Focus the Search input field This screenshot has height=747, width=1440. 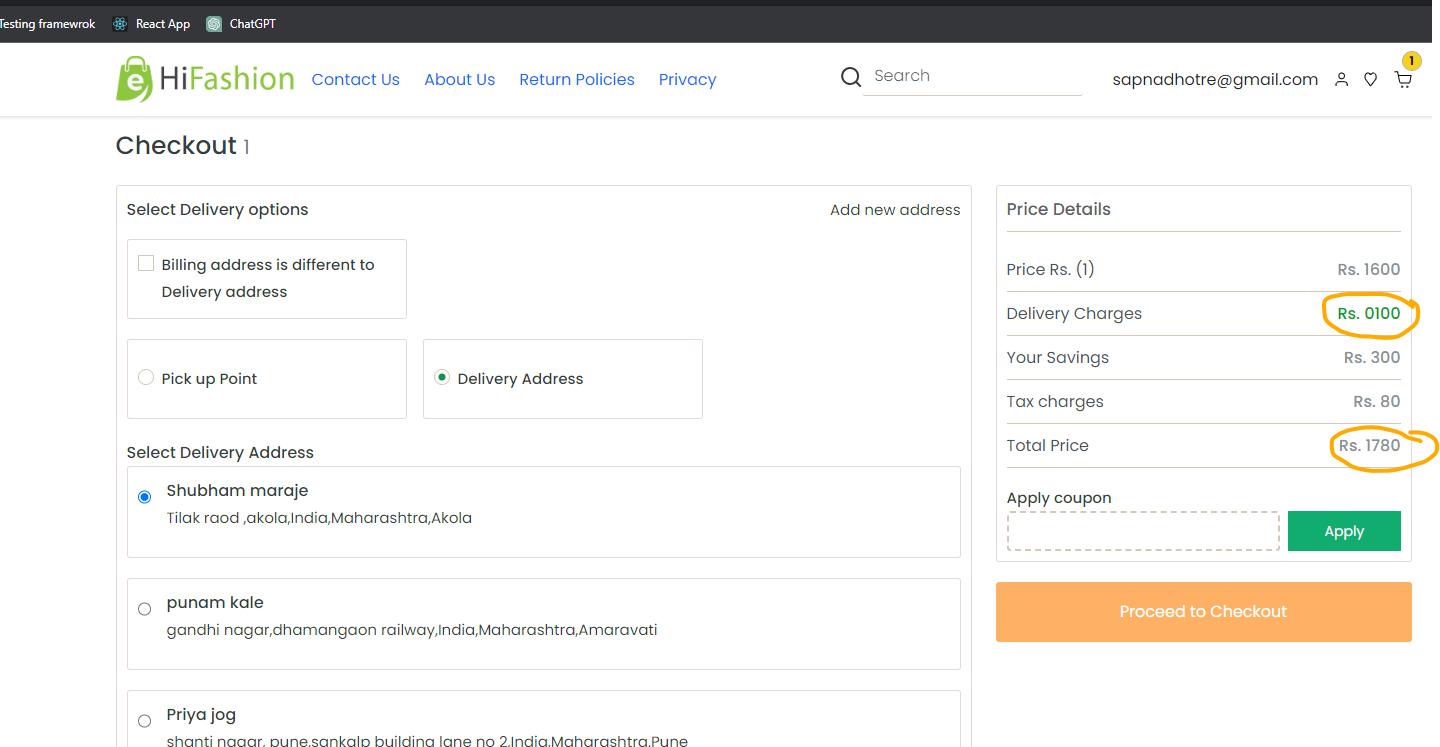[973, 76]
